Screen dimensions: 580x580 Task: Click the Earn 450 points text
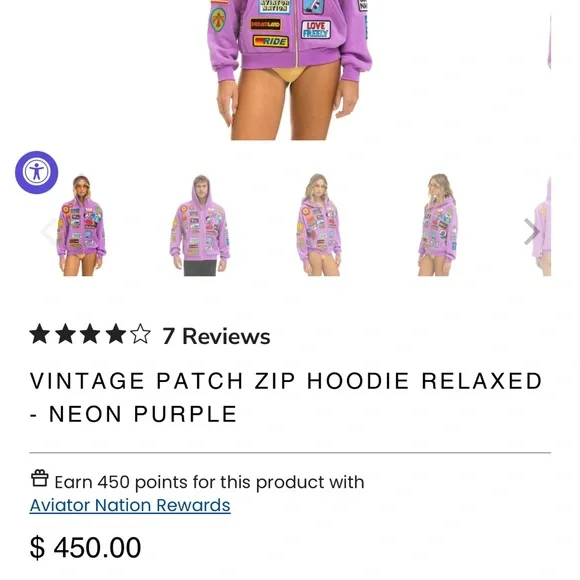coord(209,482)
